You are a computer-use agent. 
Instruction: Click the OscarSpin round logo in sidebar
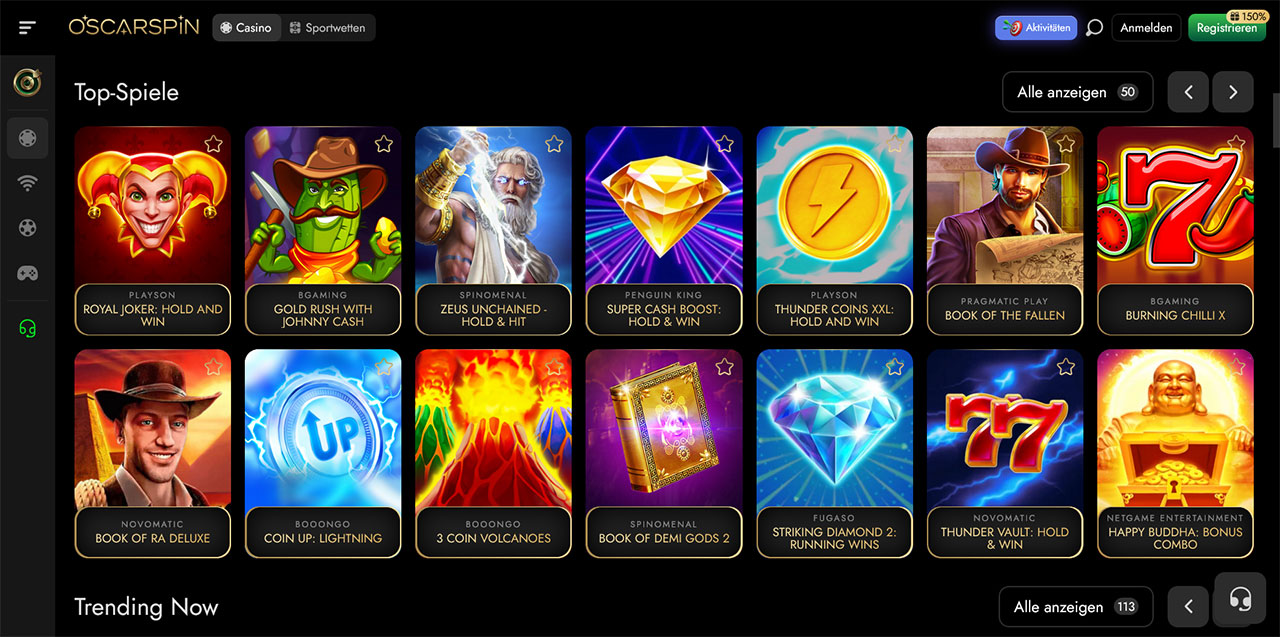click(27, 82)
